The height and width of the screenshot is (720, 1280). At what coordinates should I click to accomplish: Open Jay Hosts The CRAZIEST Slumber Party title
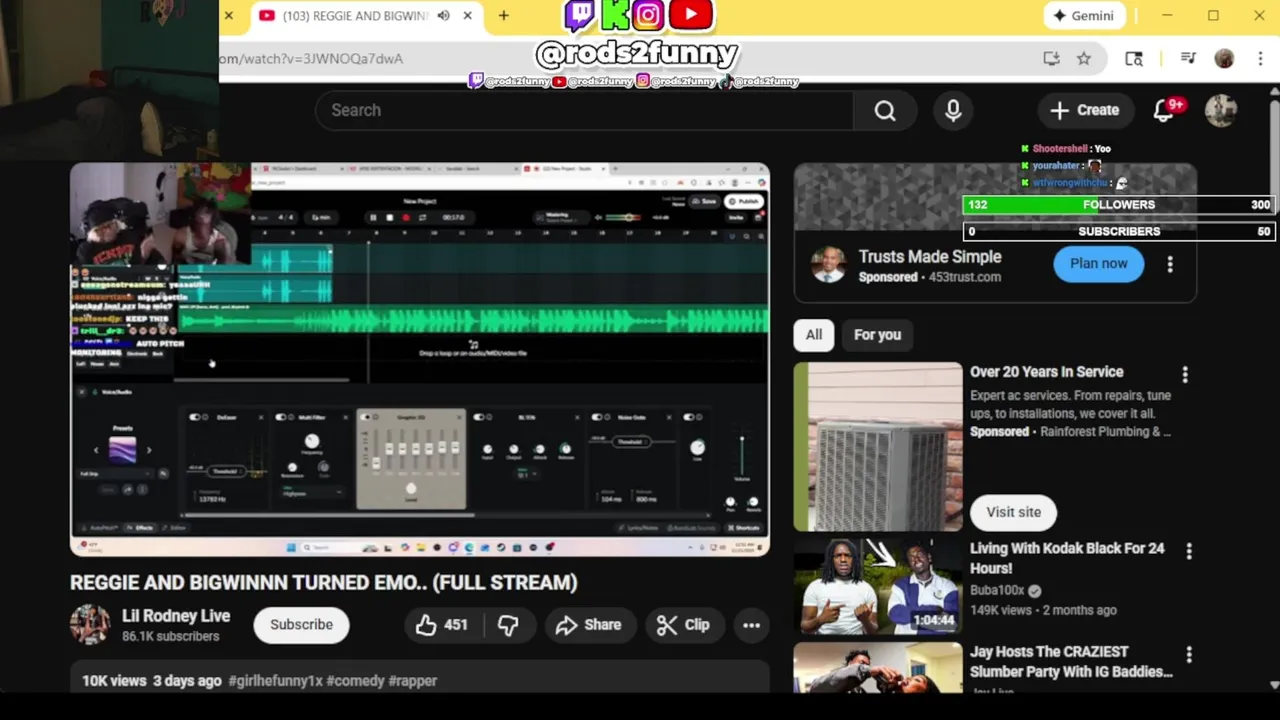click(1071, 662)
